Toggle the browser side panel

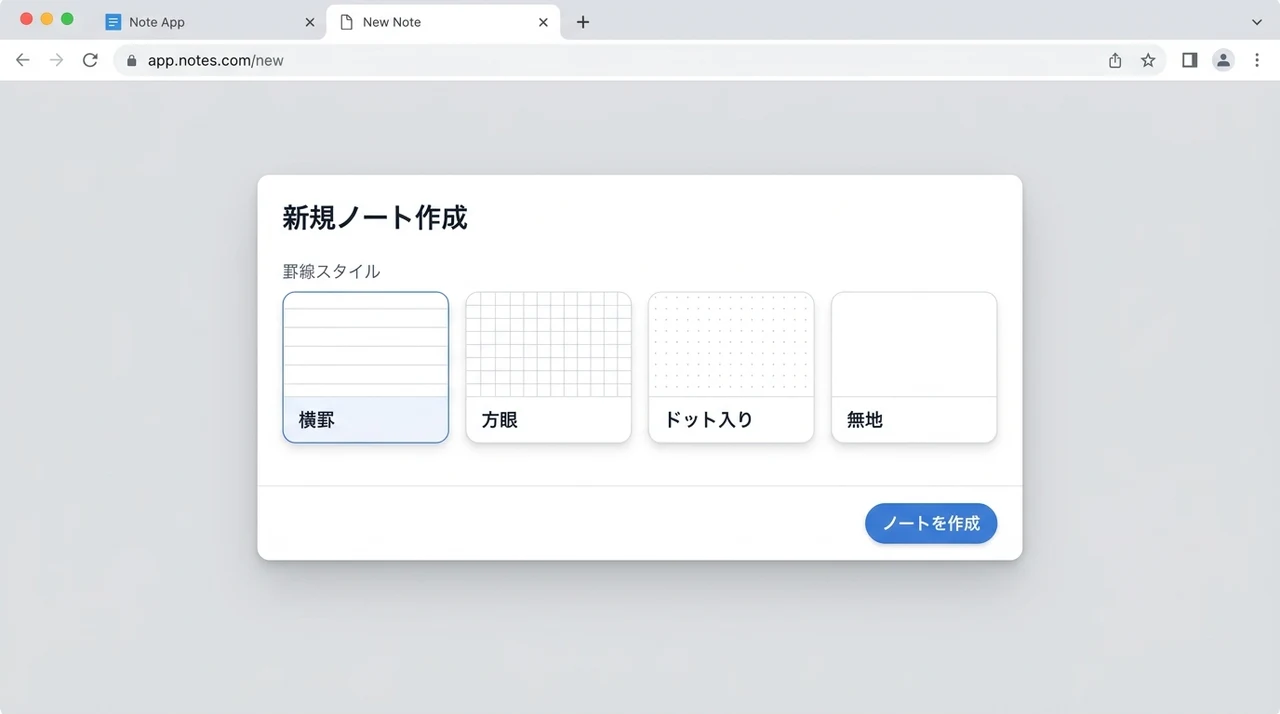pos(1189,60)
